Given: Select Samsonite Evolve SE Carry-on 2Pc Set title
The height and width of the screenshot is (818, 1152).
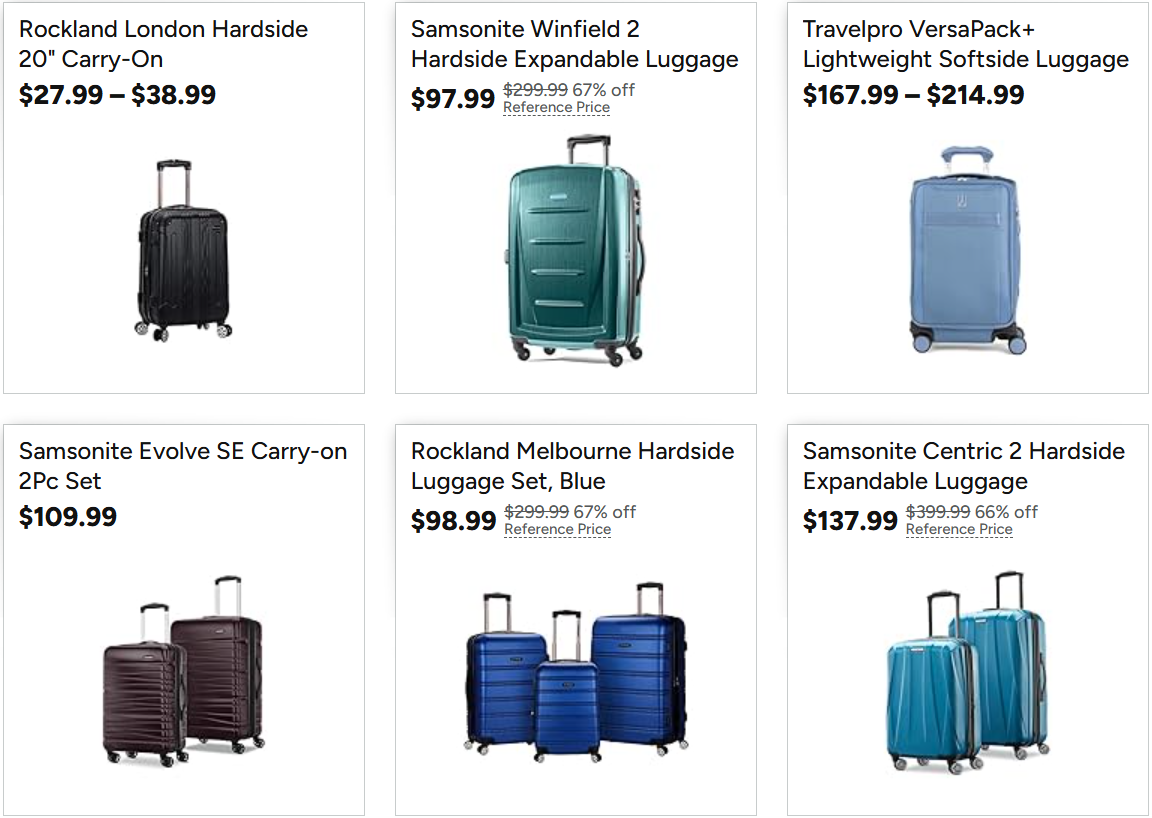Looking at the screenshot, I should (183, 466).
